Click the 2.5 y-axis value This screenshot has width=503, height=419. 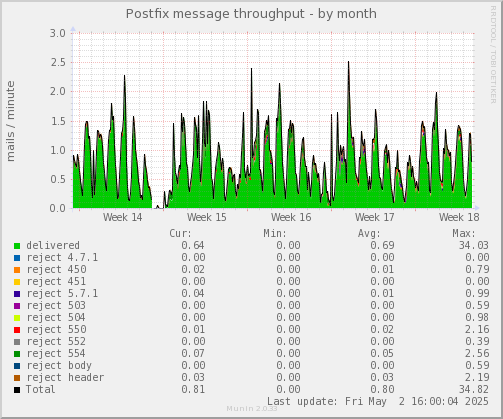58,62
